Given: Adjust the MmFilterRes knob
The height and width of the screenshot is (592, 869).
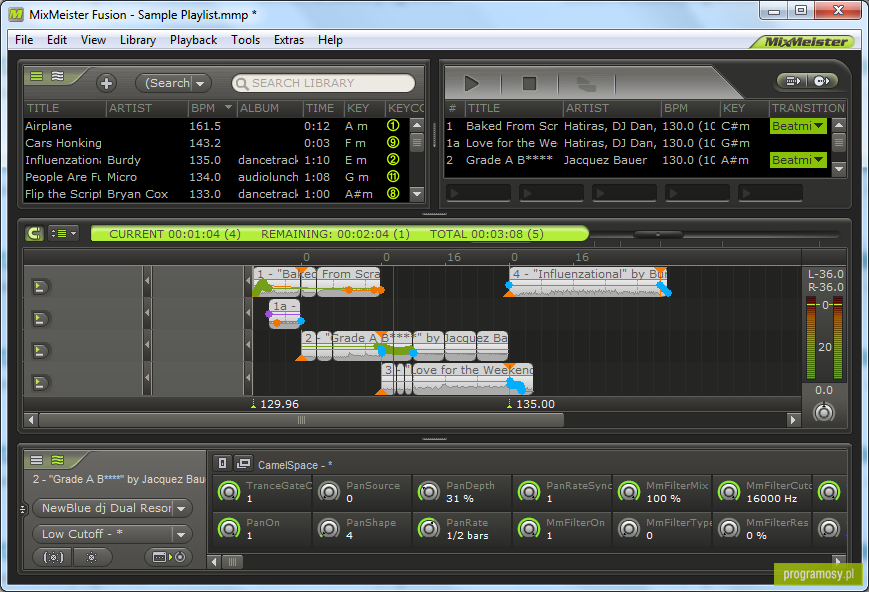Looking at the screenshot, I should pyautogui.click(x=729, y=529).
